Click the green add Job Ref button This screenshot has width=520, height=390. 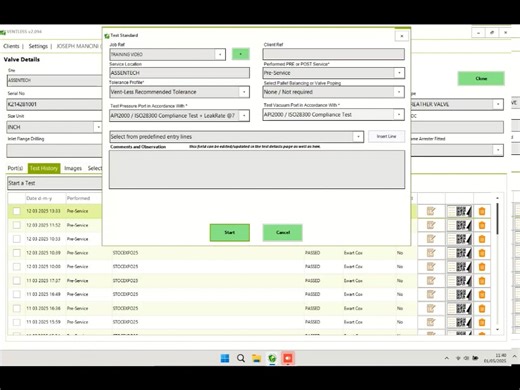[241, 54]
